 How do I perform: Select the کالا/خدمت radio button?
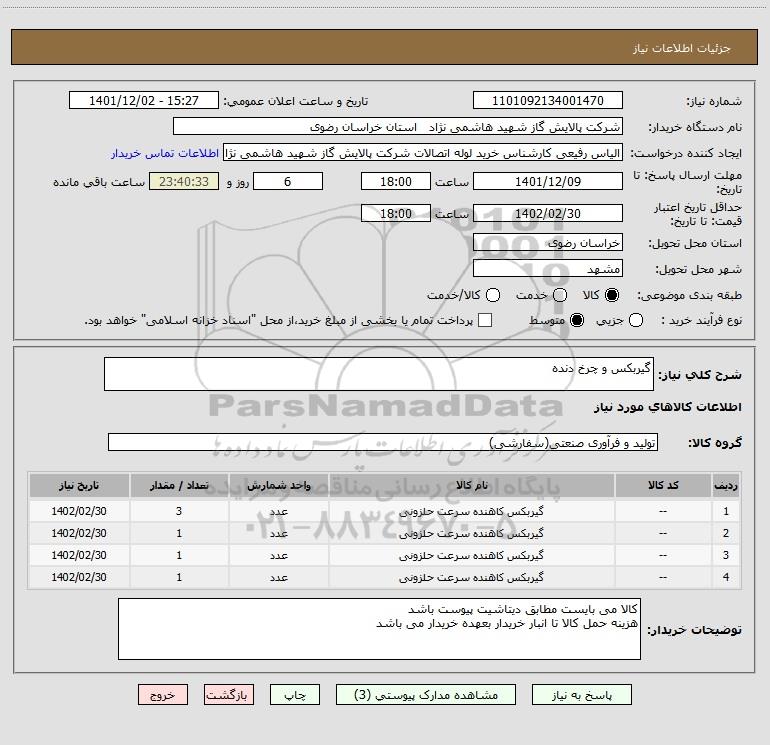493,295
